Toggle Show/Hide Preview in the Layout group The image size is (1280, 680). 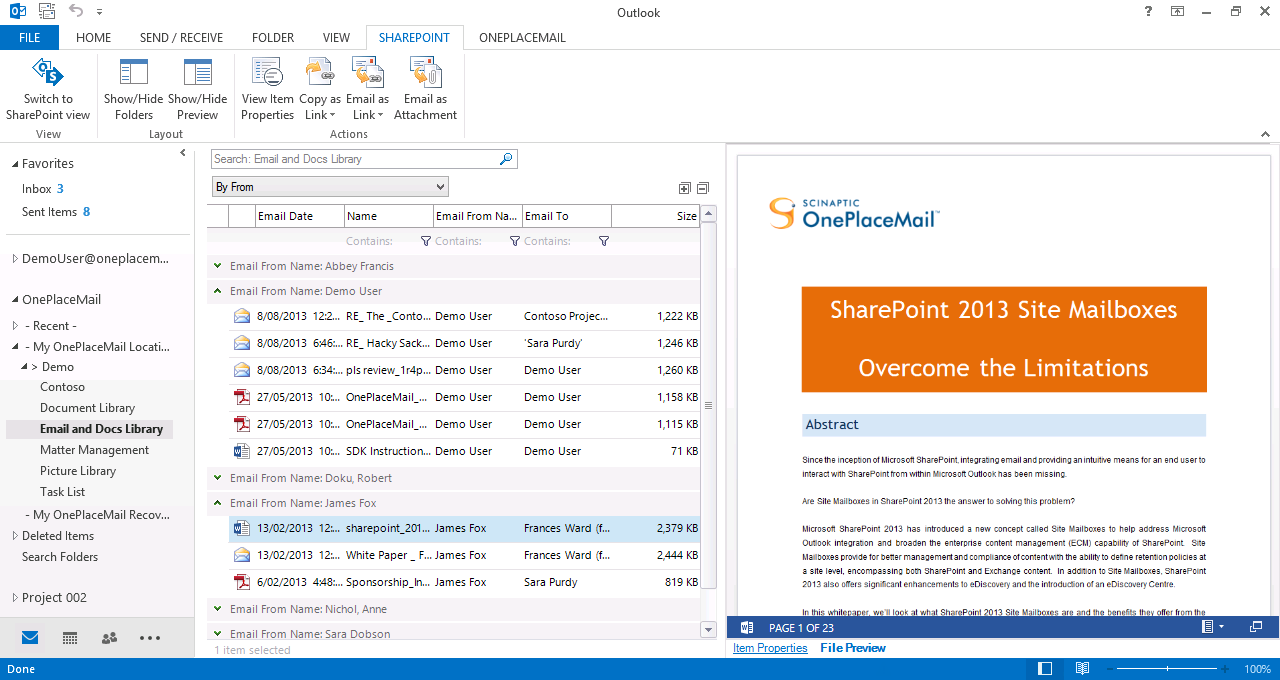[197, 89]
